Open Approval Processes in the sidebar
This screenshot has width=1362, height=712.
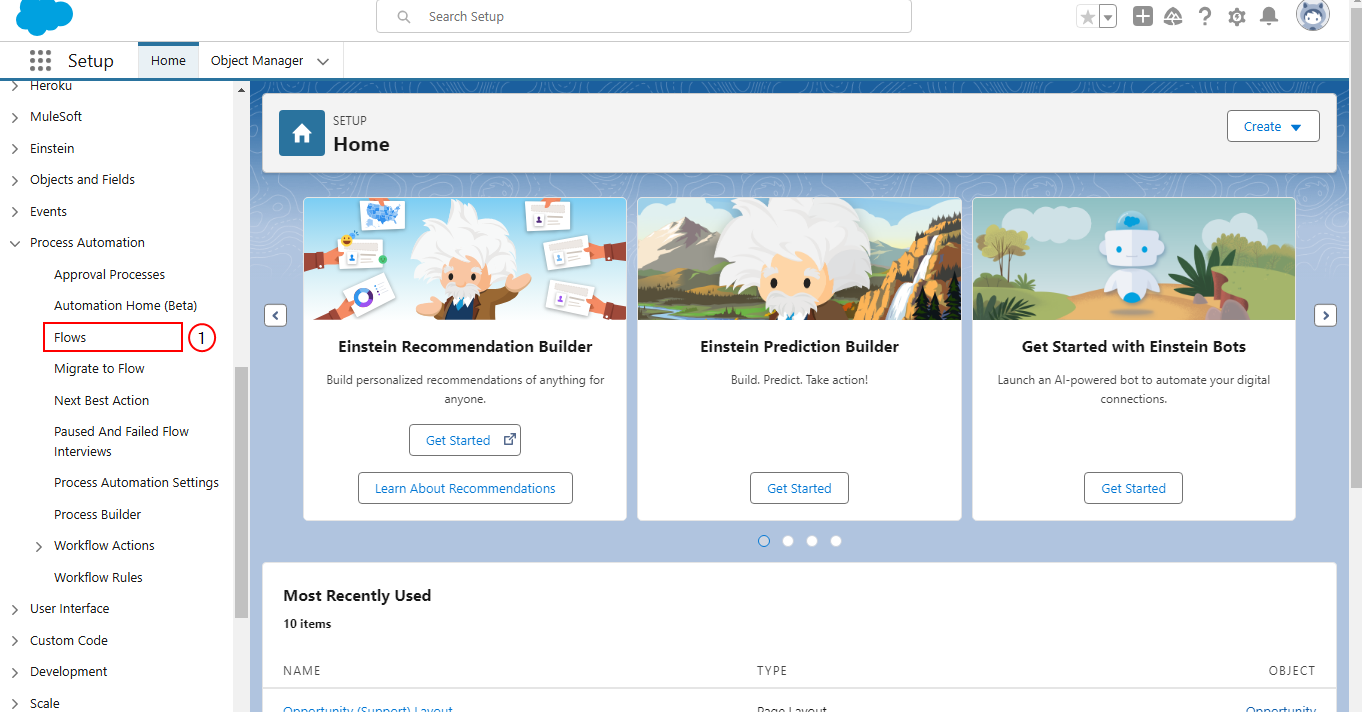[110, 274]
